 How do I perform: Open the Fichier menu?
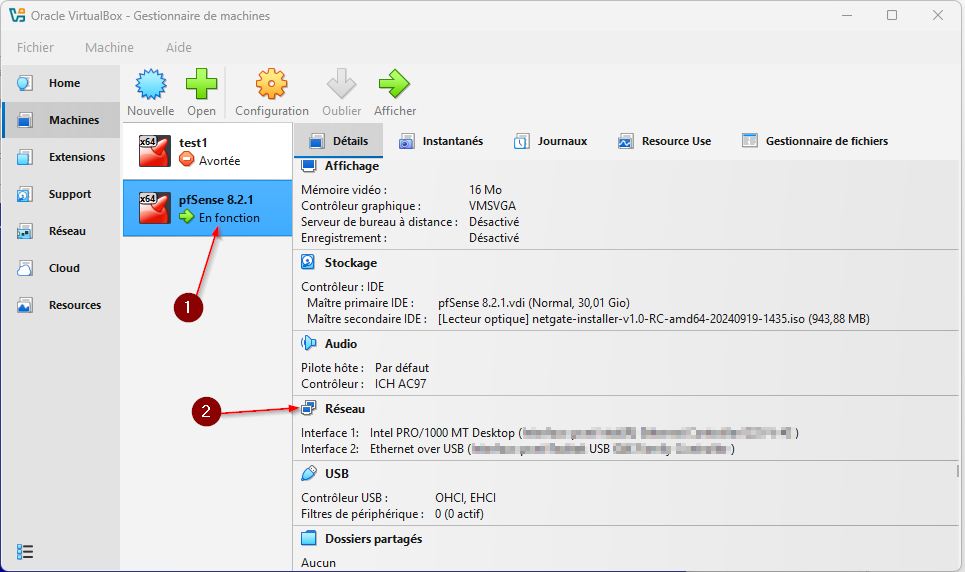[36, 47]
